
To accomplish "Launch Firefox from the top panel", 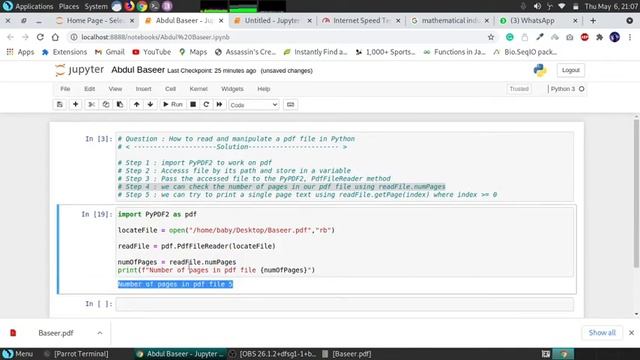I will 129,6.
